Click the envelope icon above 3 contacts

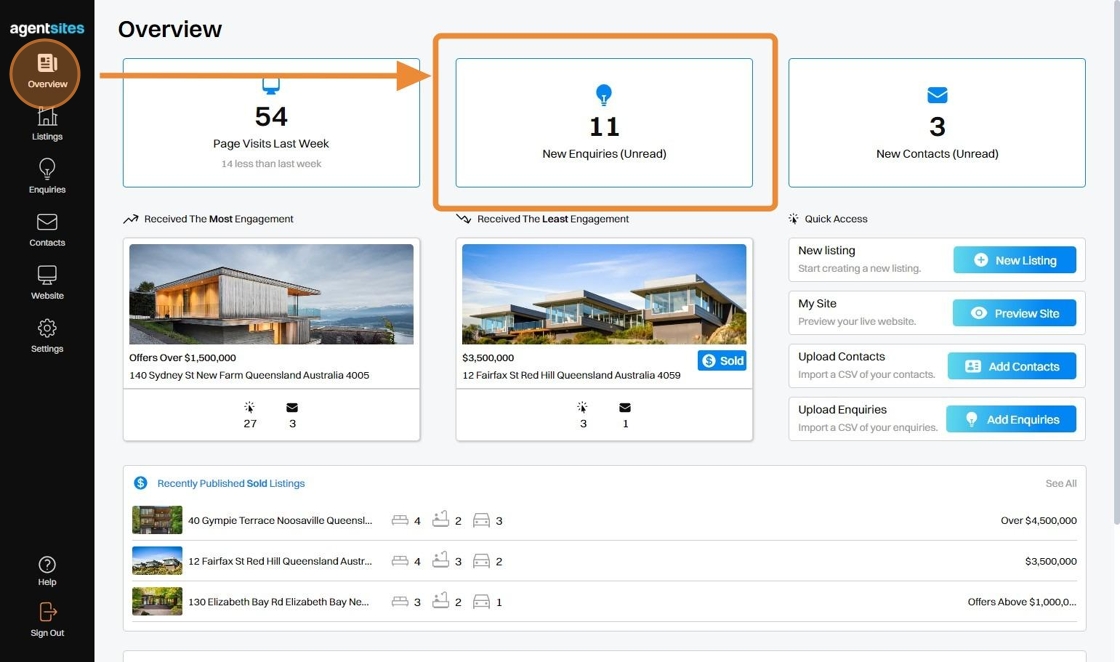(937, 94)
